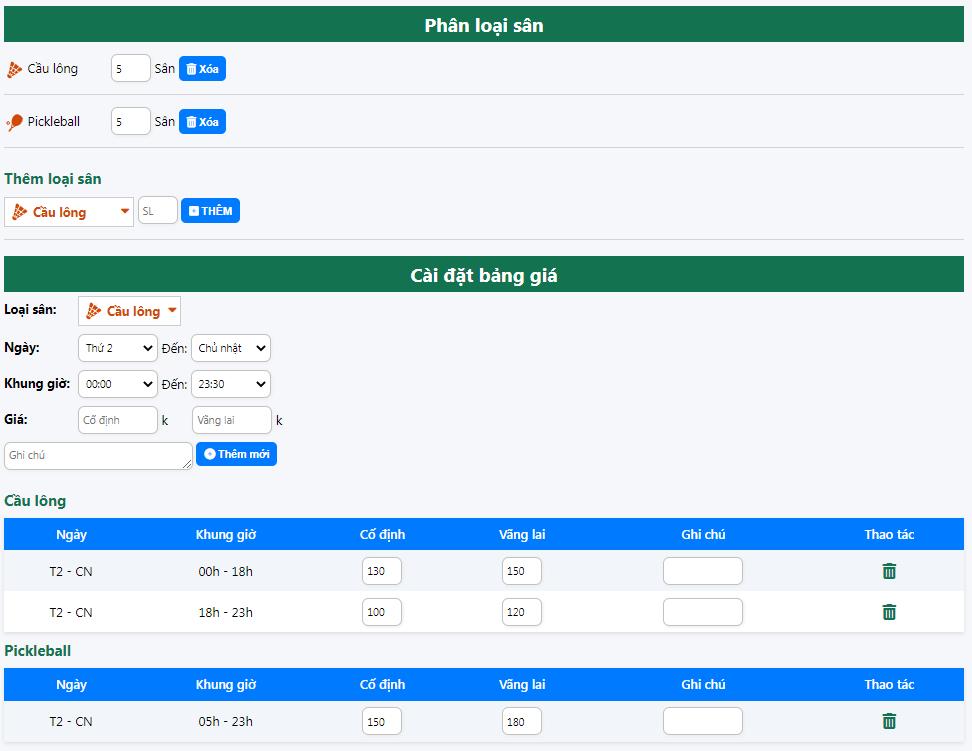Image resolution: width=972 pixels, height=751 pixels.
Task: Click the Ghi chú field for 18h - 23h row
Action: pos(702,612)
